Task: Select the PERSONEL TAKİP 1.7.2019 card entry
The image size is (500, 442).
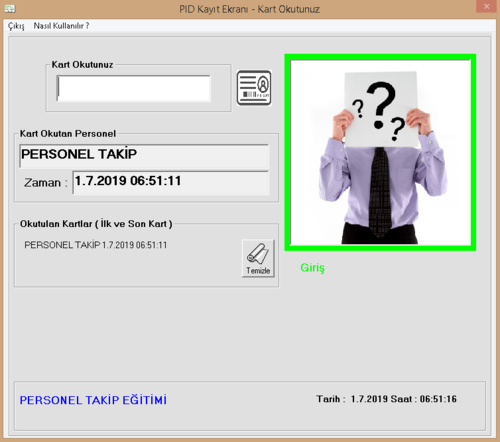Action: pos(96,245)
